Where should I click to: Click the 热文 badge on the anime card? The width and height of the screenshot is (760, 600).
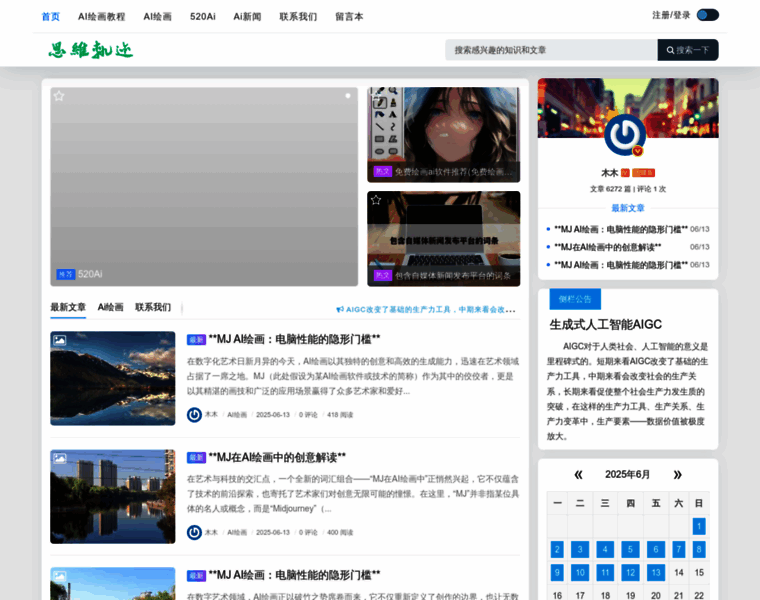[x=382, y=172]
